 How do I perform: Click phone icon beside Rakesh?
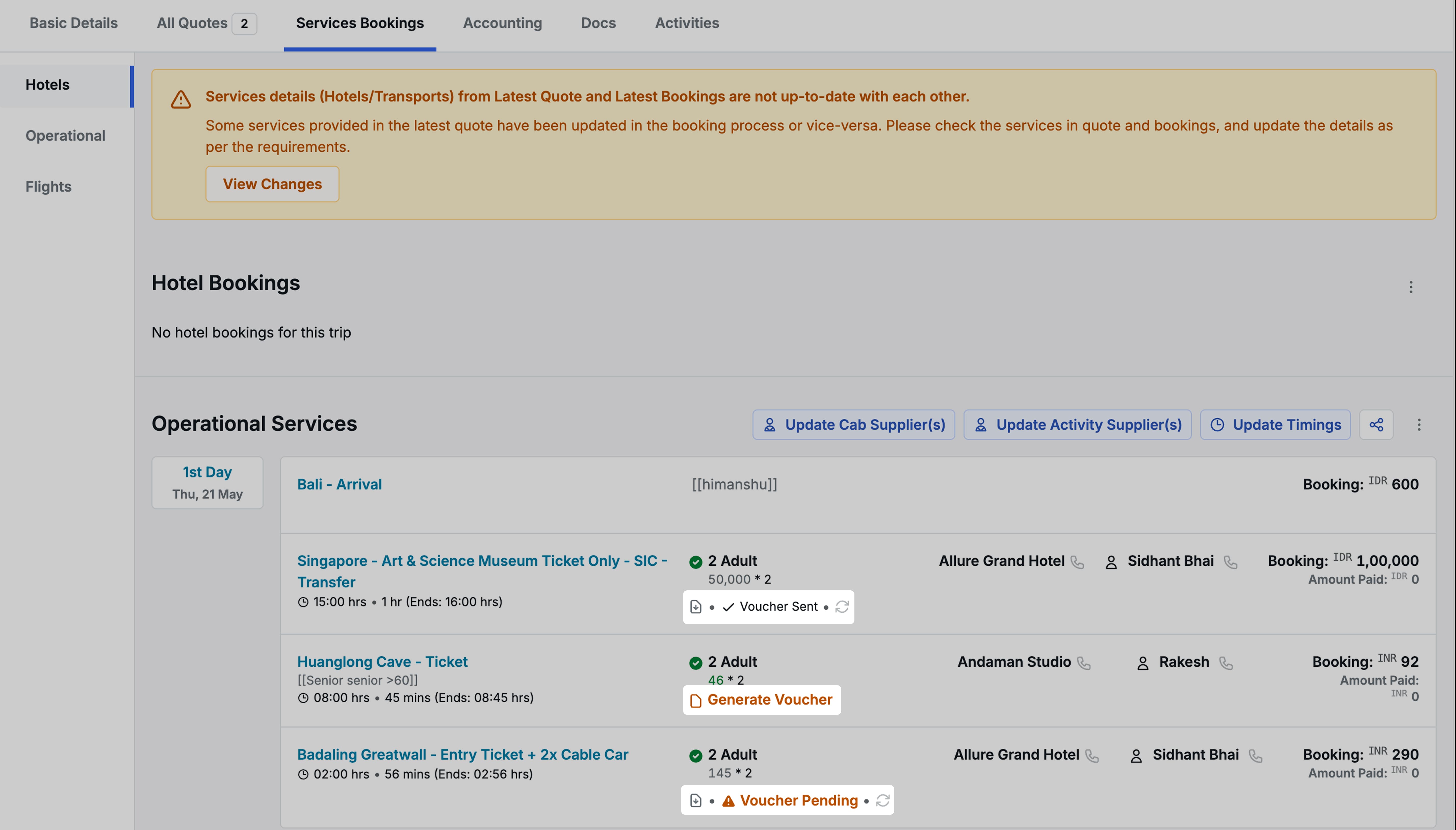(x=1226, y=663)
